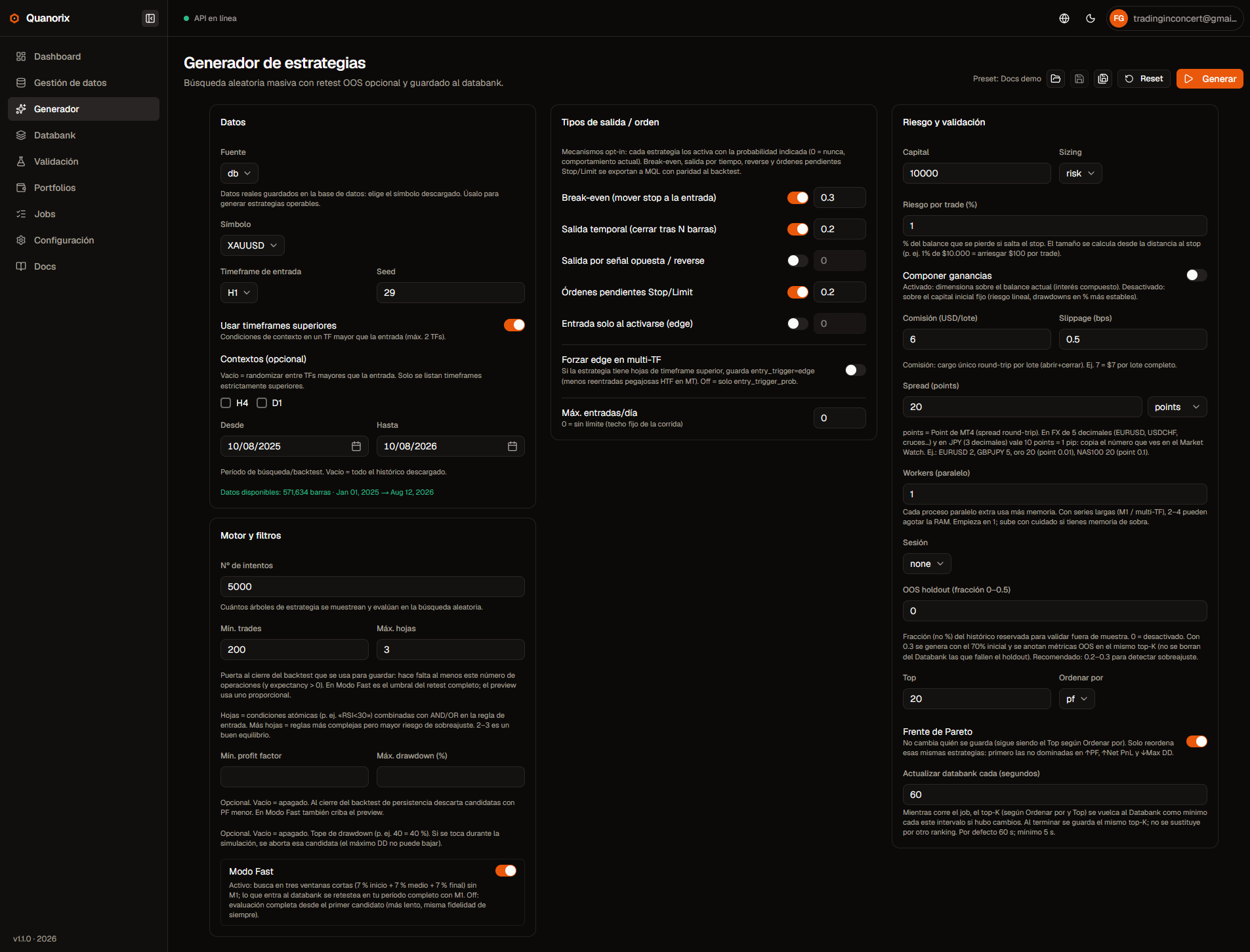Image resolution: width=1250 pixels, height=952 pixels.
Task: Enable Salida por señal opuesta toggle
Action: coord(798,260)
